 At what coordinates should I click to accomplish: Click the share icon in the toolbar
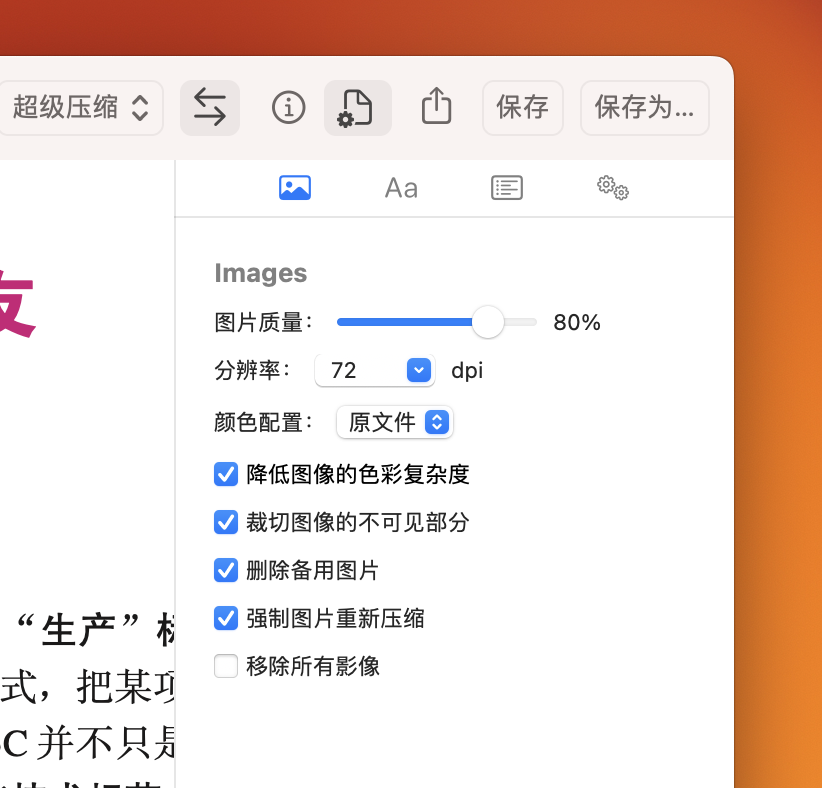pyautogui.click(x=436, y=106)
